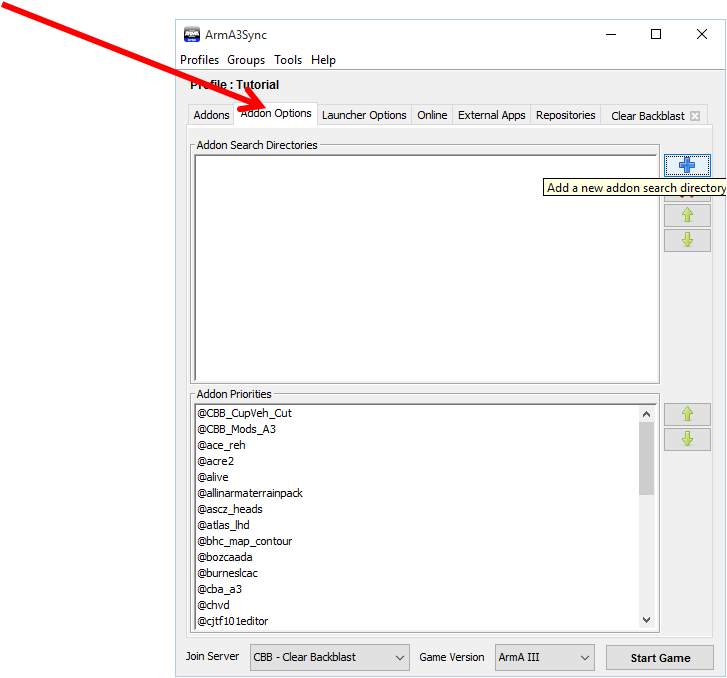This screenshot has height=678, width=727.
Task: Move the search directory down with the green down arrow
Action: 687,240
